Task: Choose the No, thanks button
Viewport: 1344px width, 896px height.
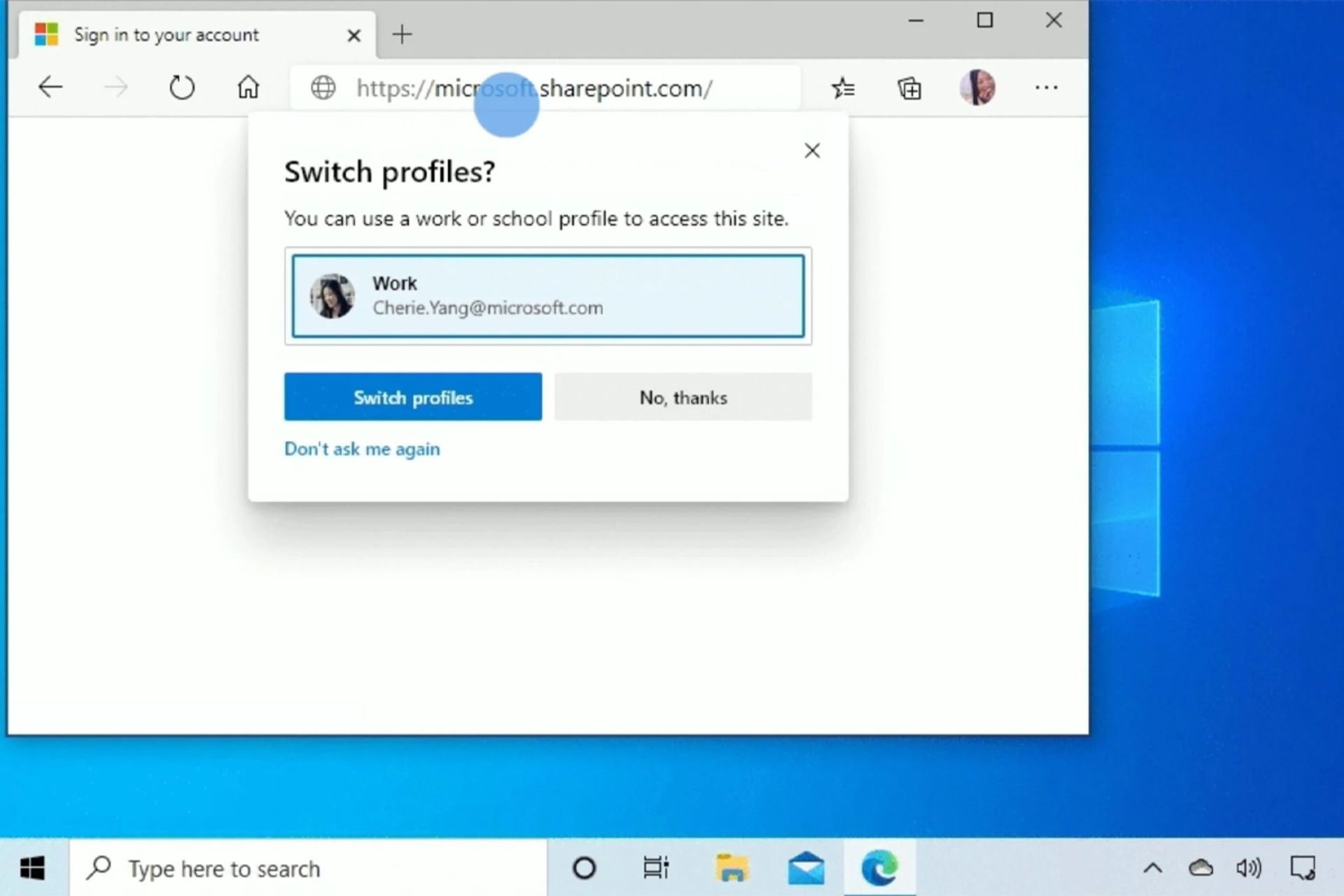Action: (683, 397)
